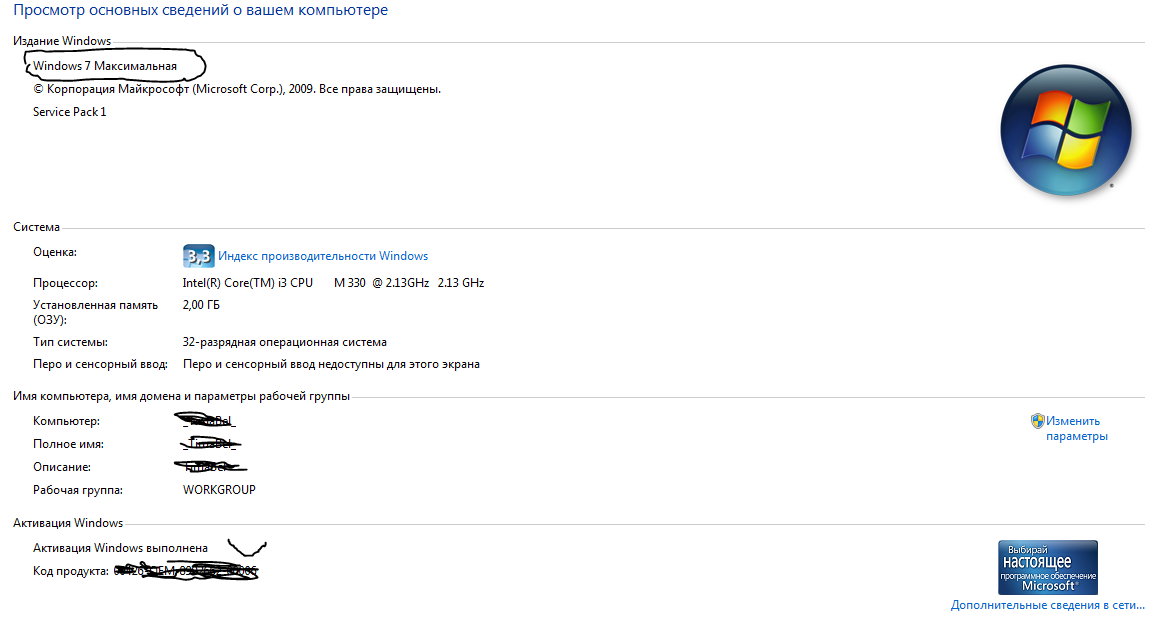The height and width of the screenshot is (627, 1152).
Task: Click the Издание Windows section header
Action: pos(62,41)
